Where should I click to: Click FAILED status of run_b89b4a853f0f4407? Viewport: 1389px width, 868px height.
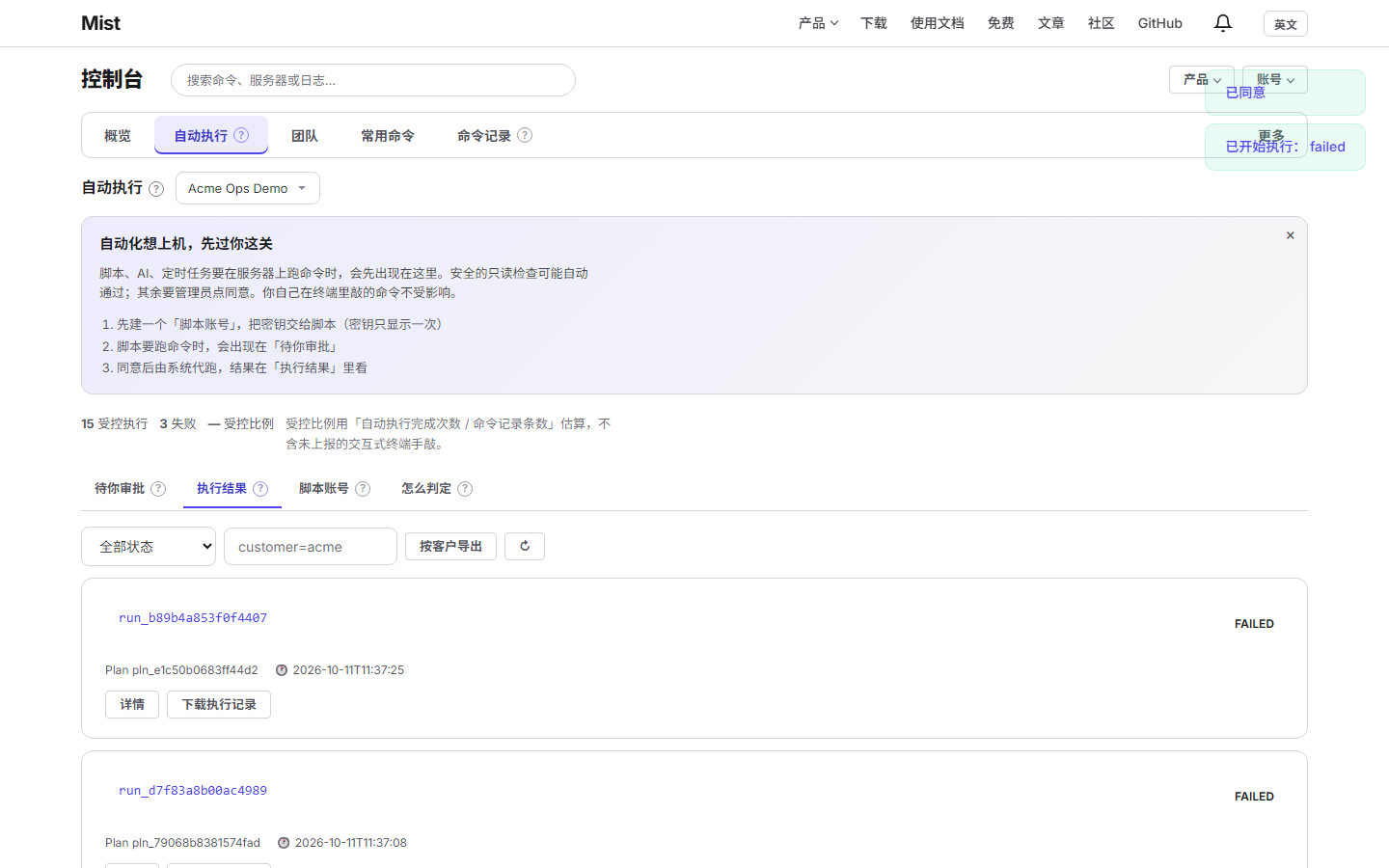pos(1254,624)
